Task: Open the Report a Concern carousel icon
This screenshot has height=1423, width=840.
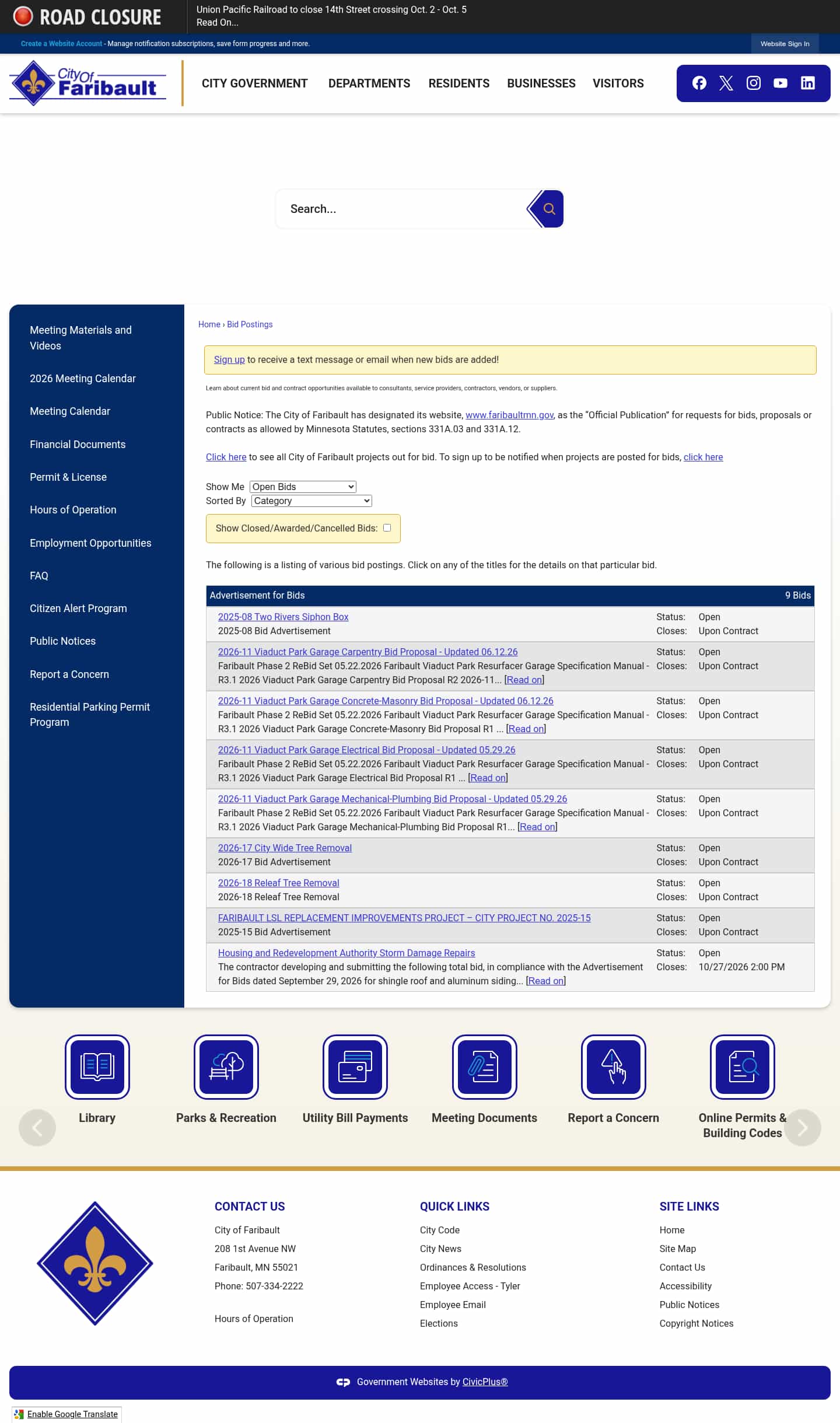Action: click(614, 1067)
